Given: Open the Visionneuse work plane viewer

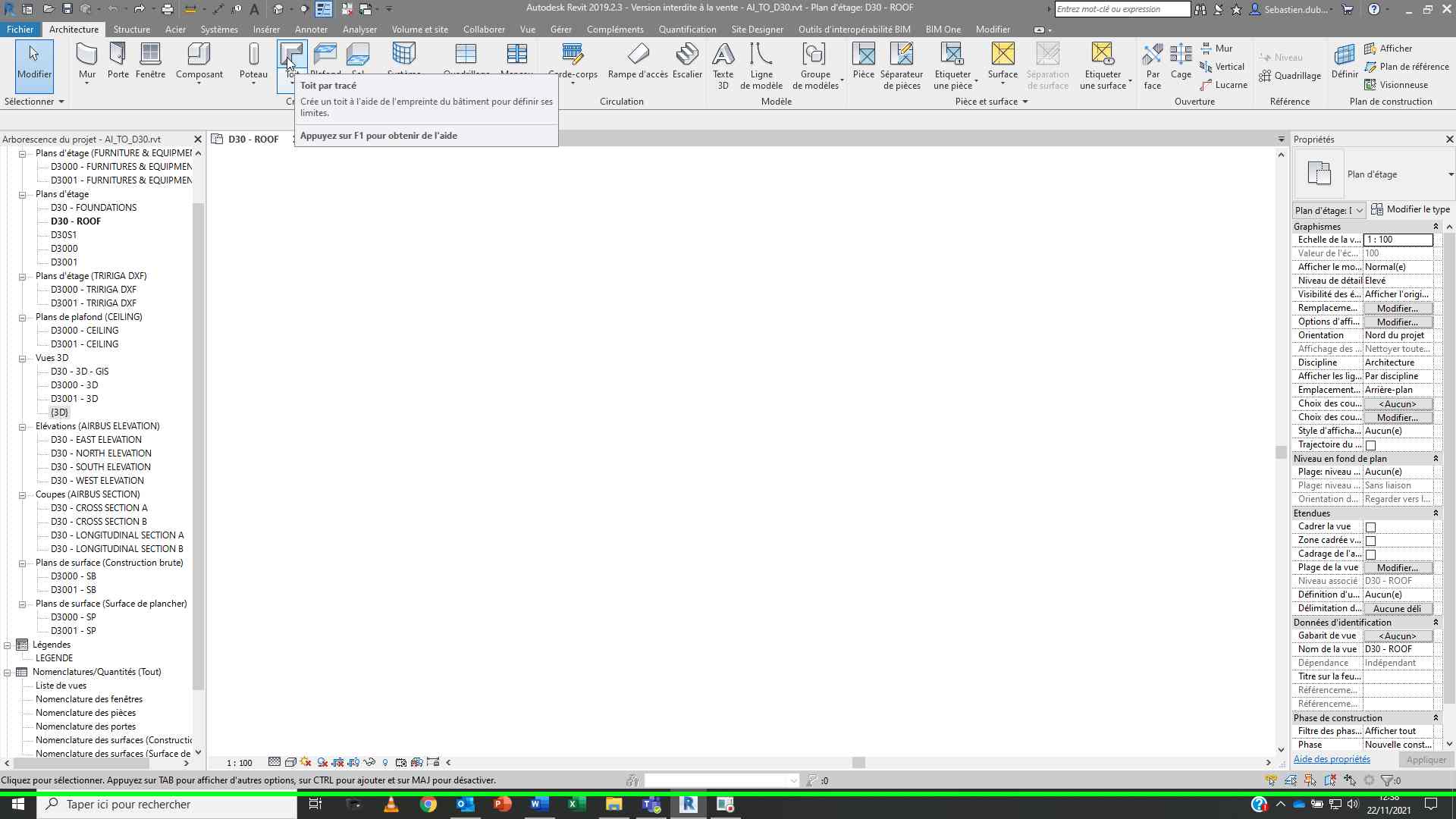Looking at the screenshot, I should [1395, 85].
